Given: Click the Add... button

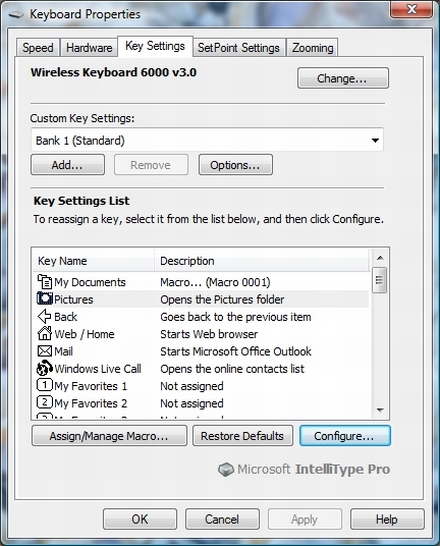Looking at the screenshot, I should (x=68, y=165).
